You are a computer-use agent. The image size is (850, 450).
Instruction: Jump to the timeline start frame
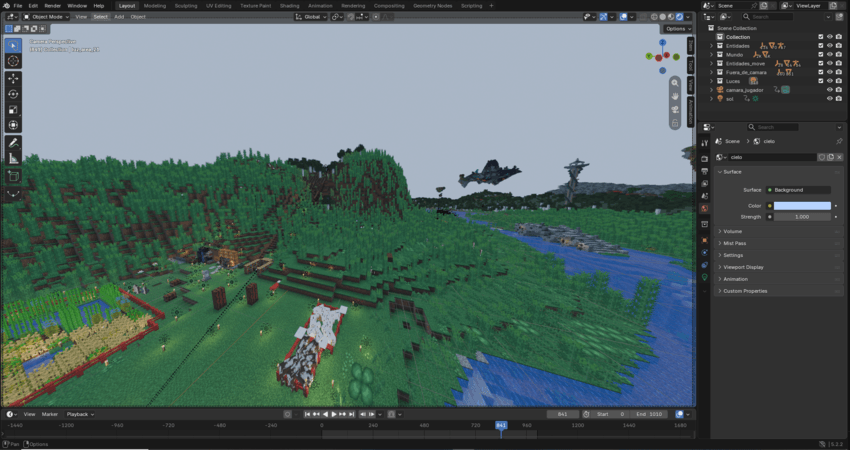(x=307, y=414)
